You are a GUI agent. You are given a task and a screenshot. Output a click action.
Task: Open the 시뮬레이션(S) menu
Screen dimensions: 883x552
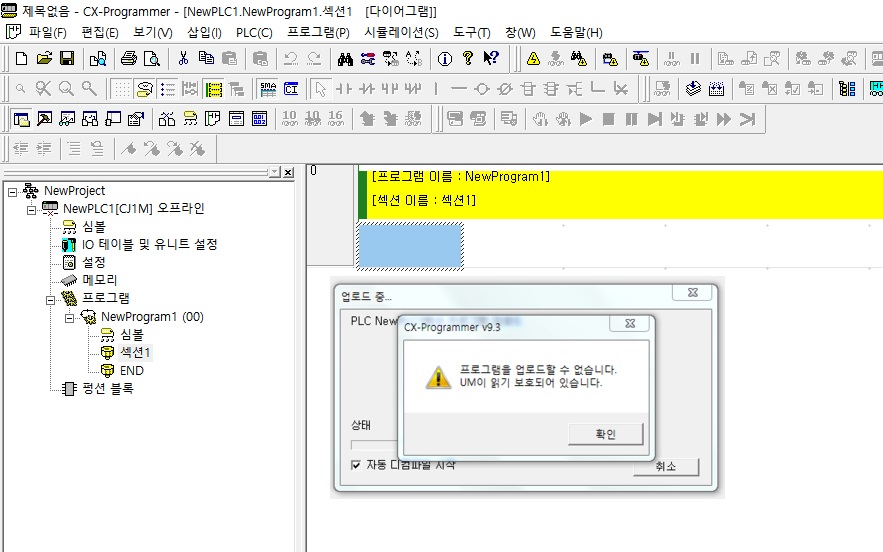click(x=401, y=33)
